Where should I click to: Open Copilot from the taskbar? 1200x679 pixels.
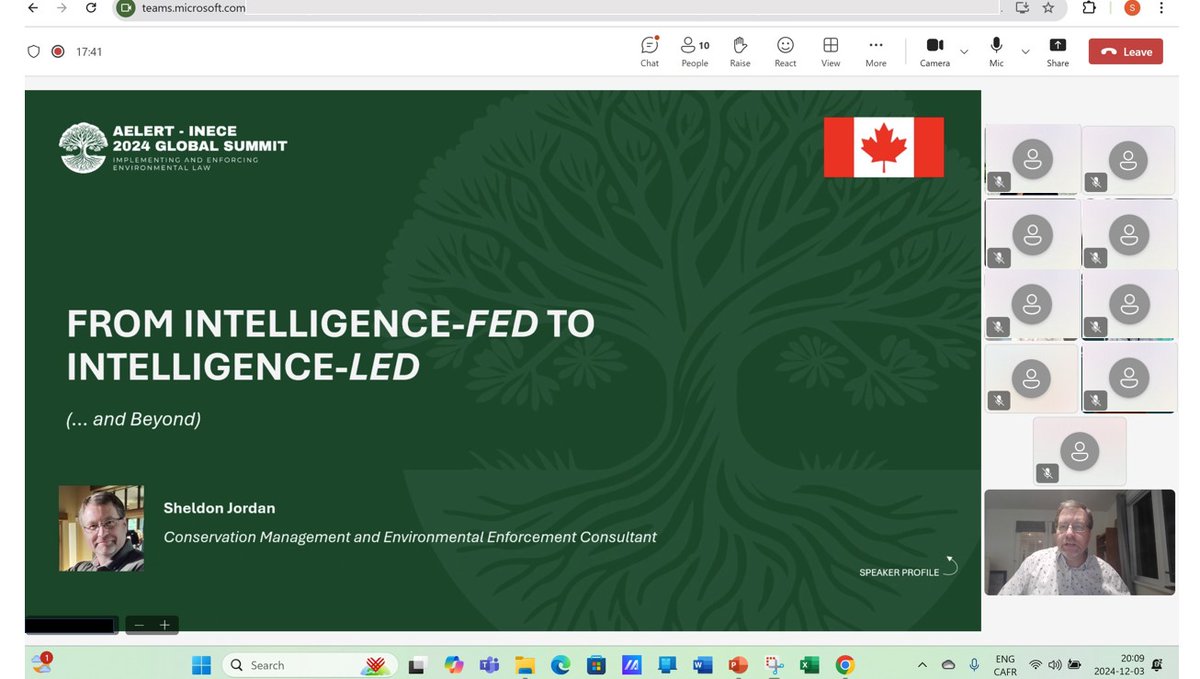point(453,664)
